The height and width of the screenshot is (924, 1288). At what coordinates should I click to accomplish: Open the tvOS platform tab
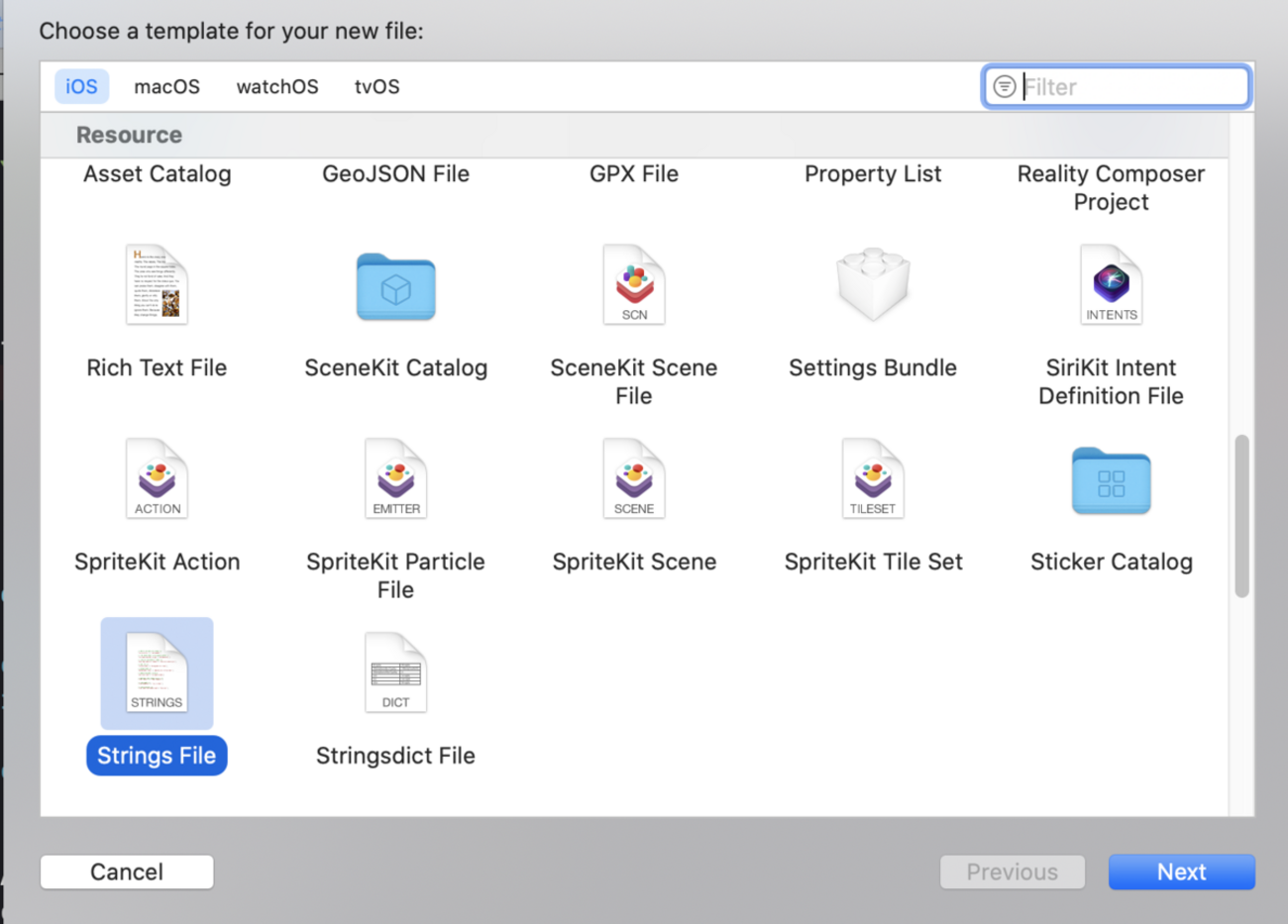pos(376,87)
